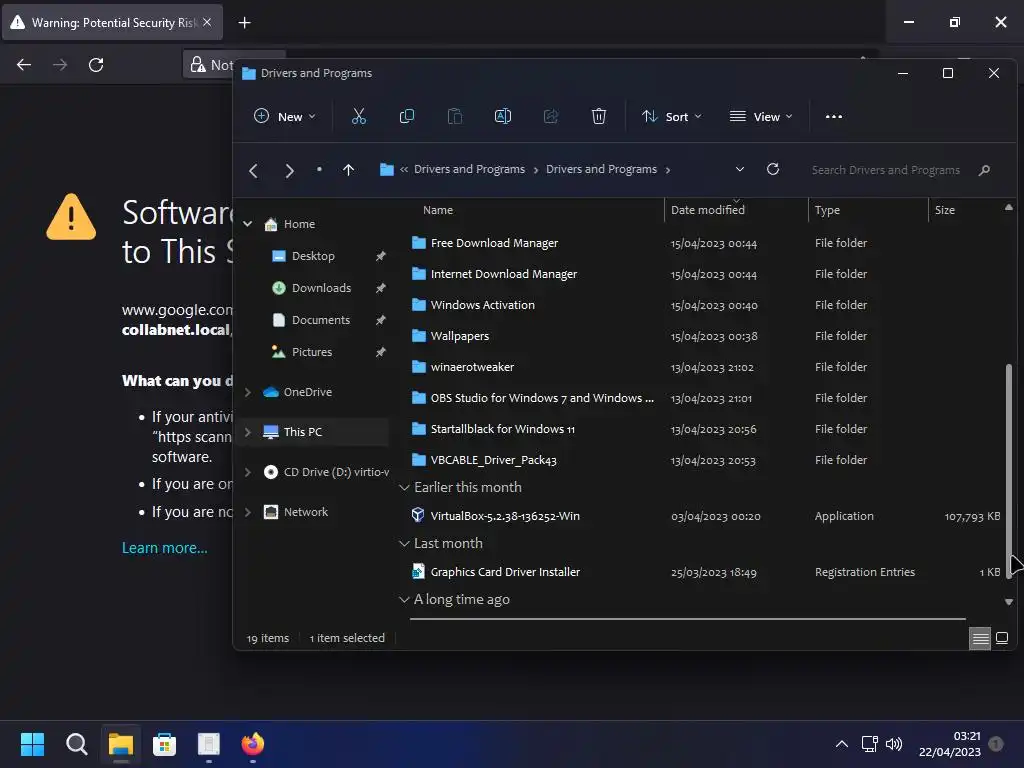Open a new tab in Firefox
This screenshot has height=768, width=1024.
click(244, 23)
